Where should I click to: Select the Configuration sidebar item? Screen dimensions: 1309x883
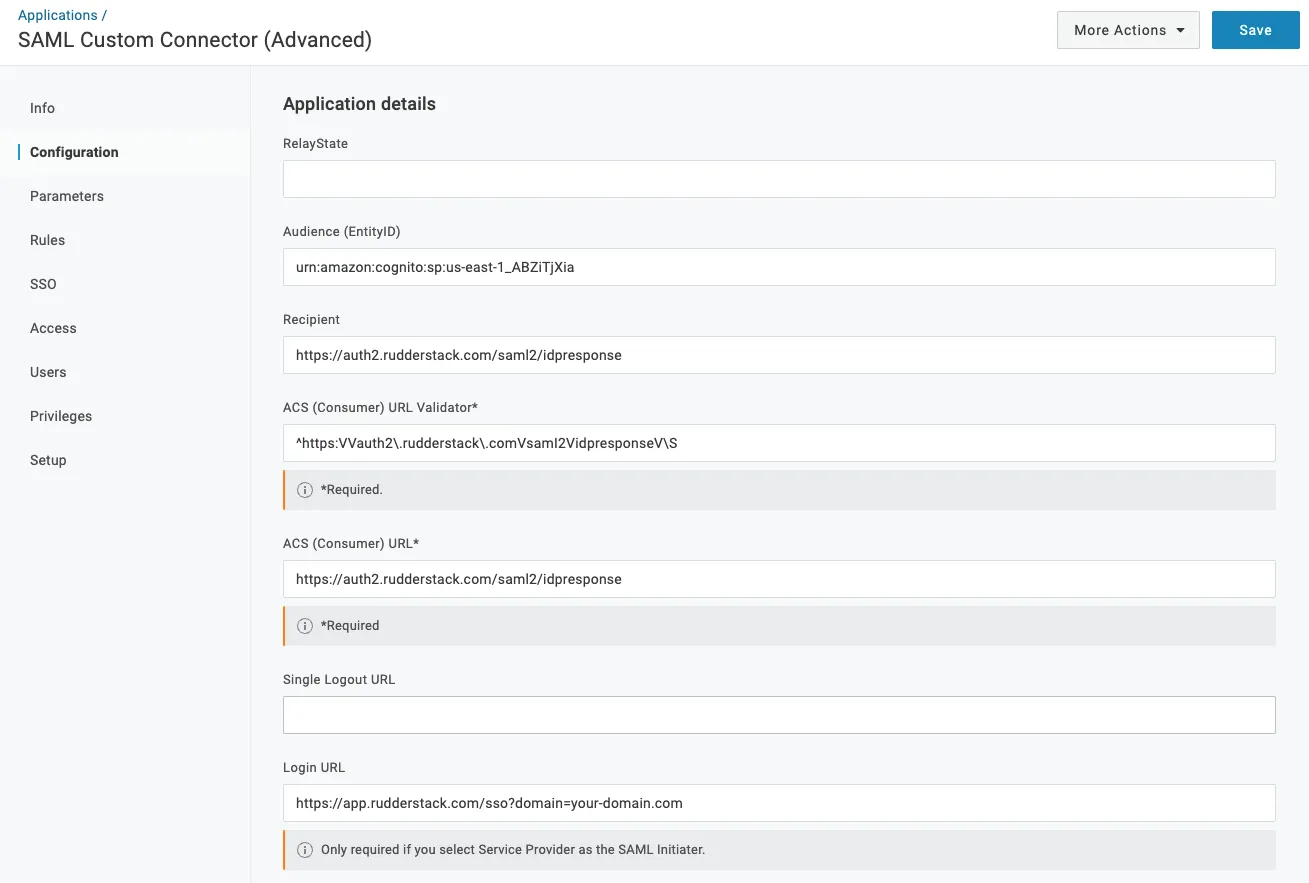point(74,152)
